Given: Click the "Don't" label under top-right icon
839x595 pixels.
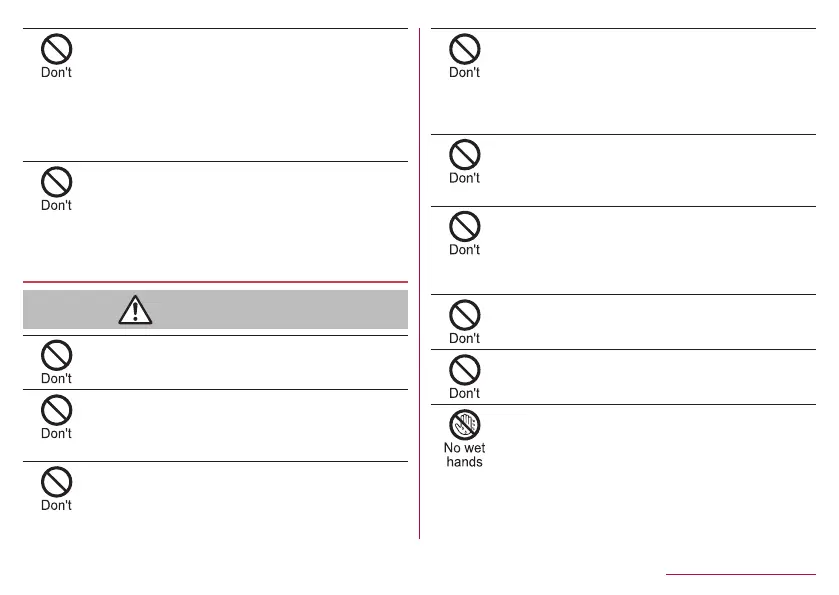Looking at the screenshot, I should 464,73.
